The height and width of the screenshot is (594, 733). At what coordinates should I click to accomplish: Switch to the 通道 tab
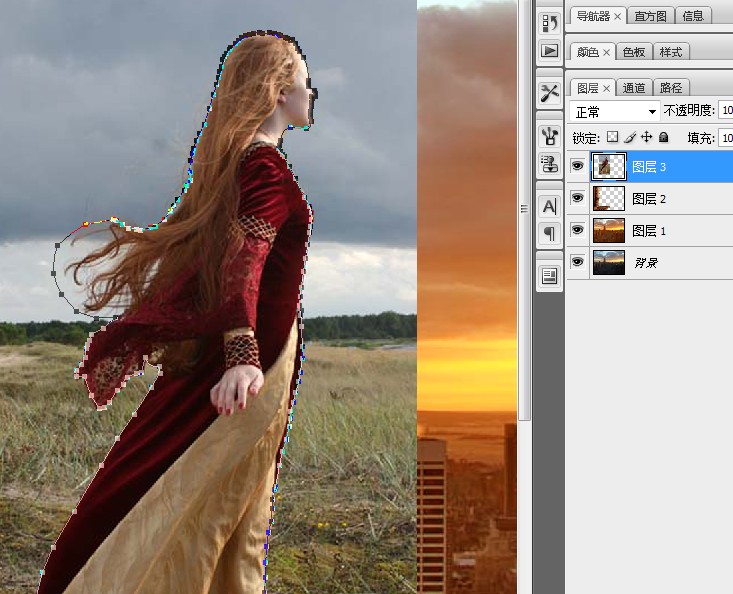click(633, 88)
